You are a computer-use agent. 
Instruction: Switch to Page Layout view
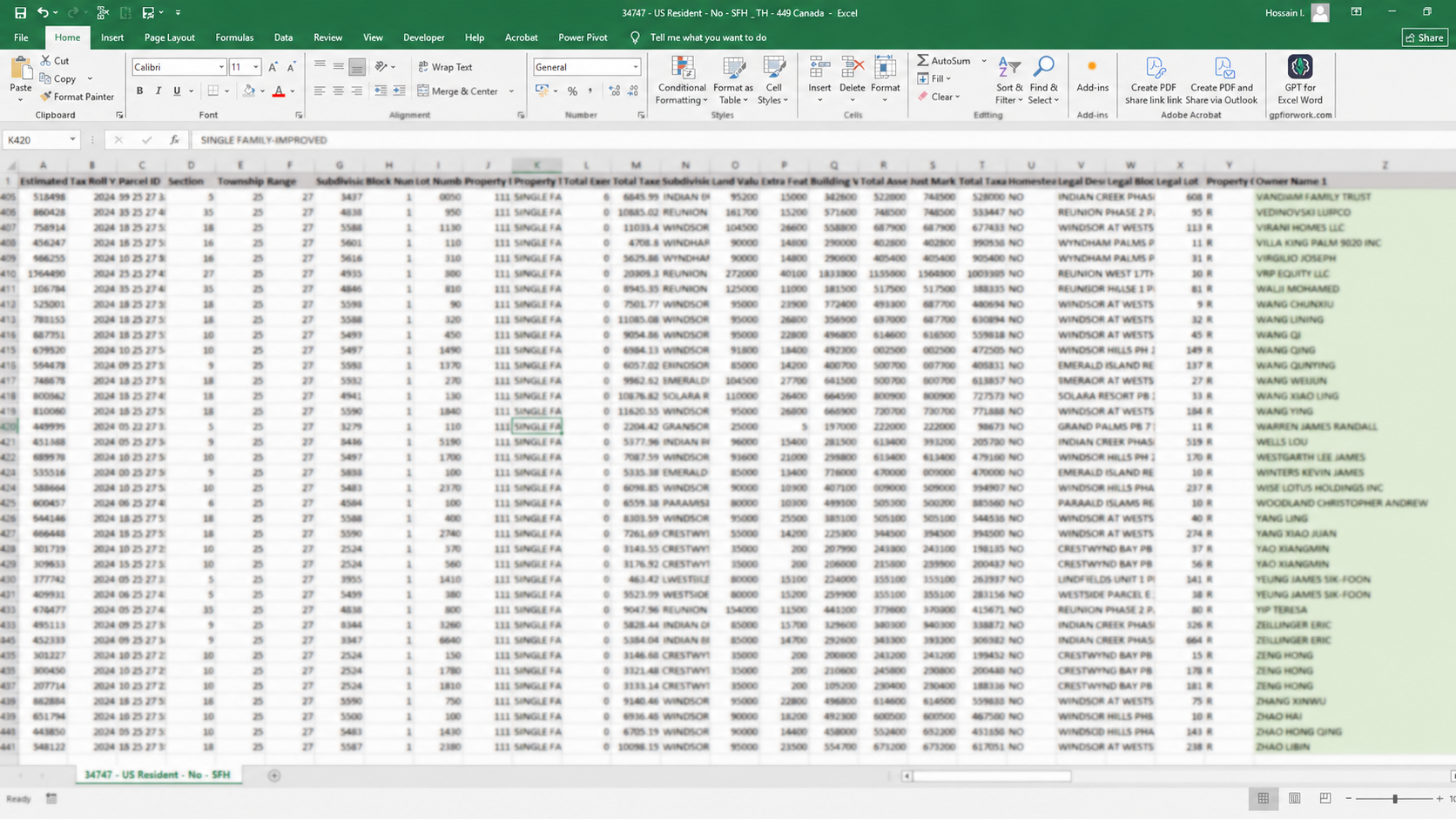(1294, 798)
